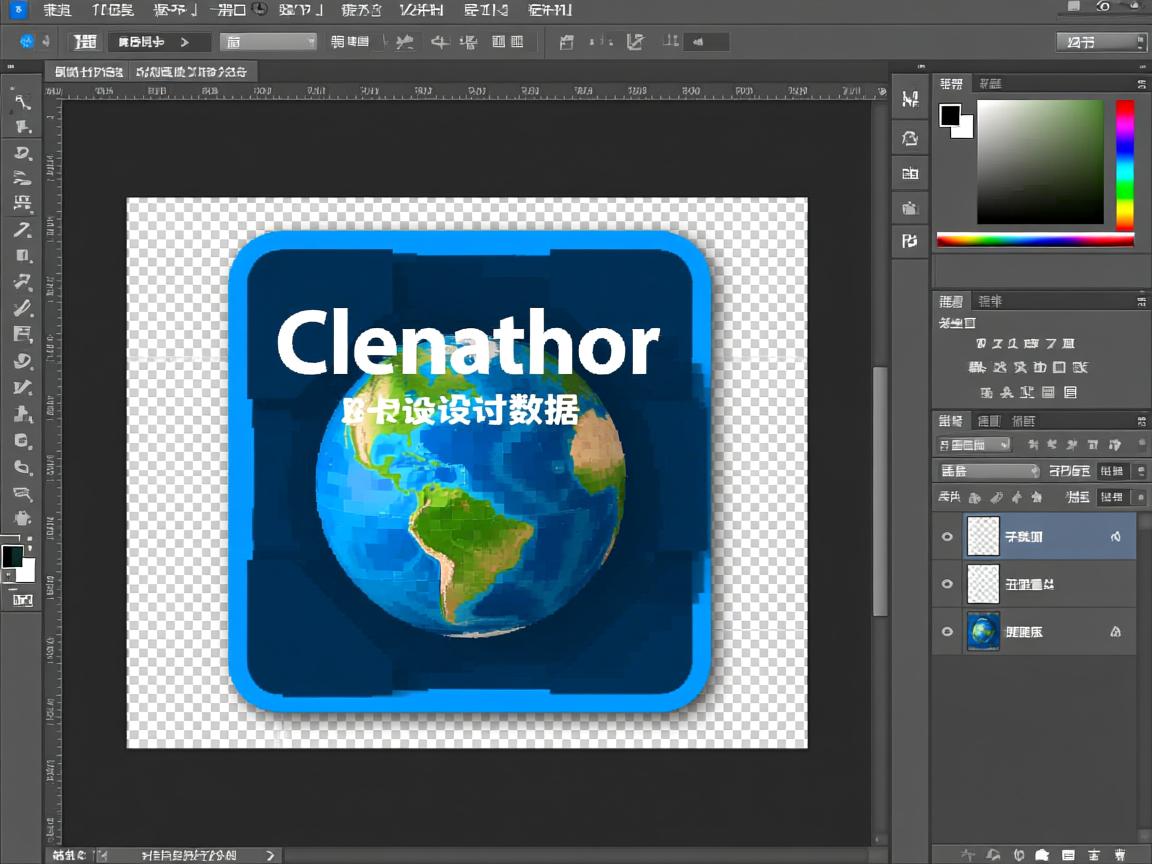Viewport: 1152px width, 864px height.
Task: Click the blue tool preset icon in options bar
Action: [27, 41]
